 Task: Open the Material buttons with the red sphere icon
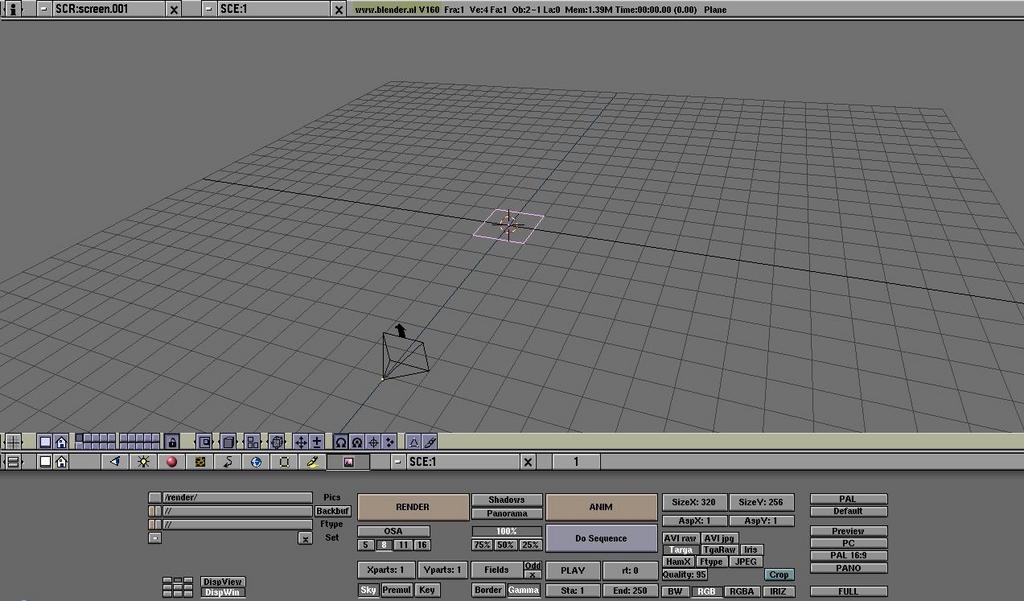172,462
